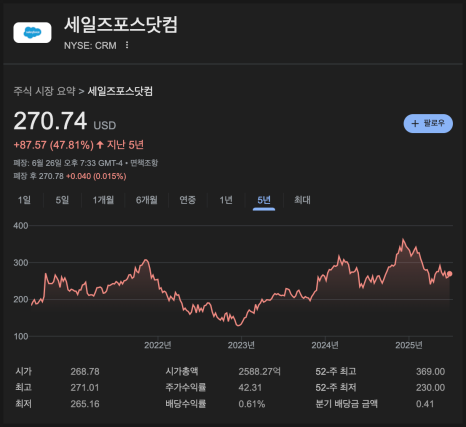This screenshot has width=466, height=427.
Task: Select the 5일 time range tab
Action: click(62, 200)
